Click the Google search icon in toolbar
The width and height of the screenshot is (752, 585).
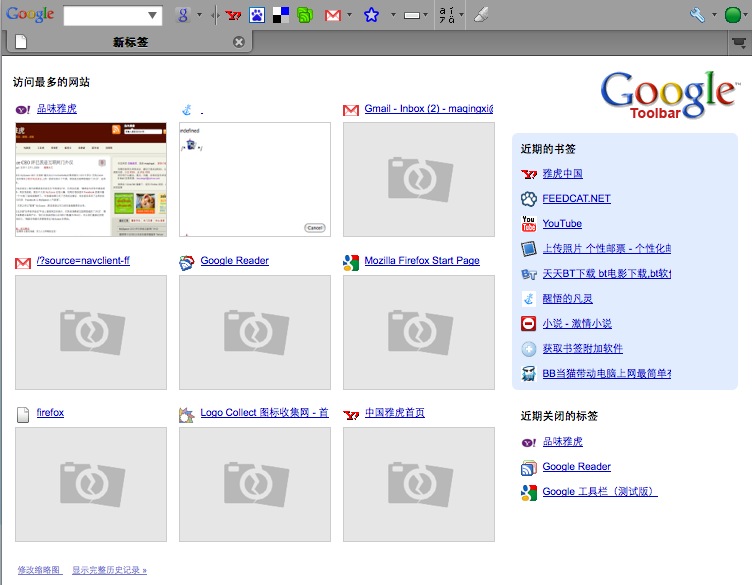183,15
